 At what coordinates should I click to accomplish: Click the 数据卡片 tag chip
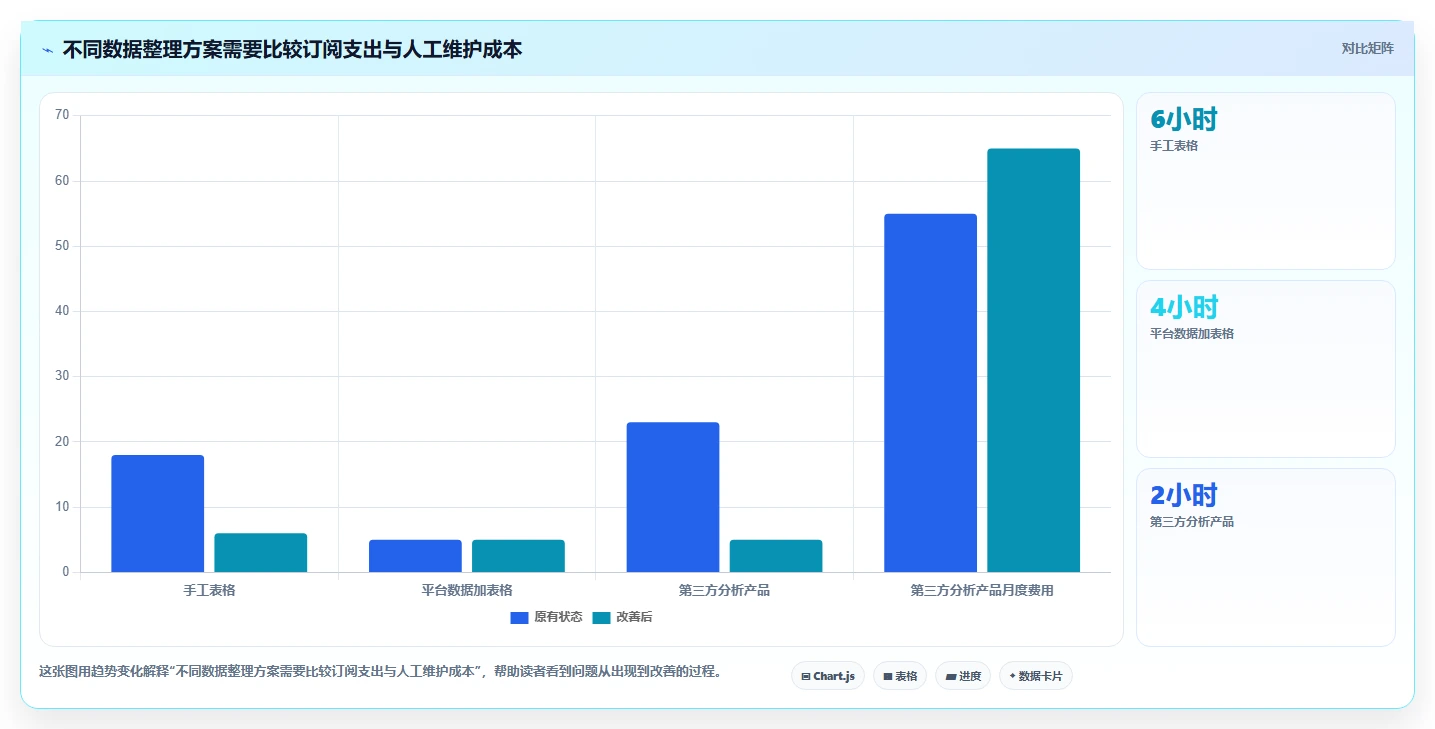[1035, 676]
